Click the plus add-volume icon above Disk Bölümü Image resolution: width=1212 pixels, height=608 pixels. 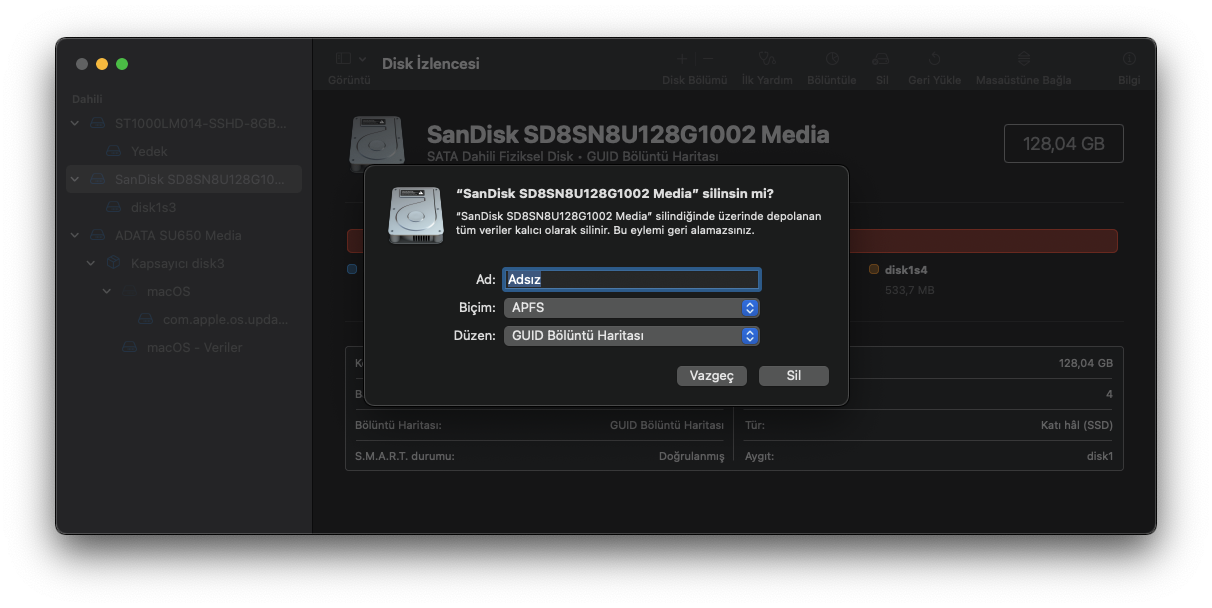[x=682, y=60]
